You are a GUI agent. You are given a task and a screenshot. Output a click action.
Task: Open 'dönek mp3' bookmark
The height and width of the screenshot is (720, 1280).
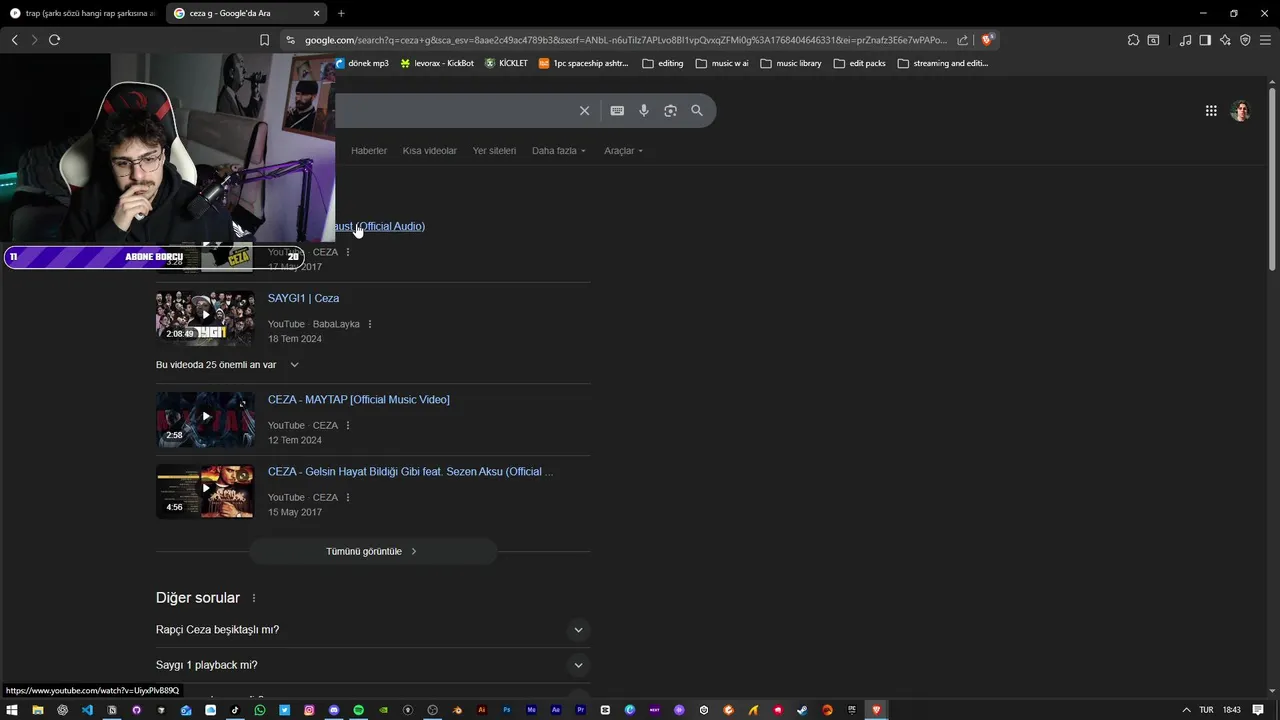[362, 63]
